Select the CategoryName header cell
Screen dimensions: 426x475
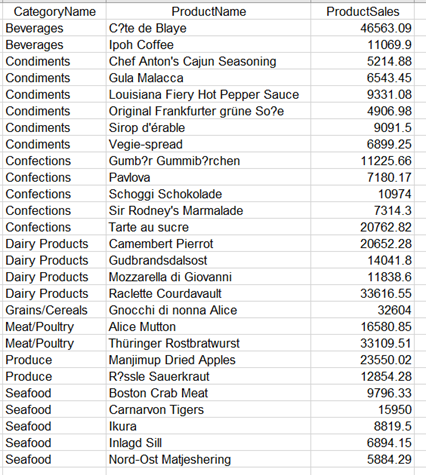coord(54,12)
